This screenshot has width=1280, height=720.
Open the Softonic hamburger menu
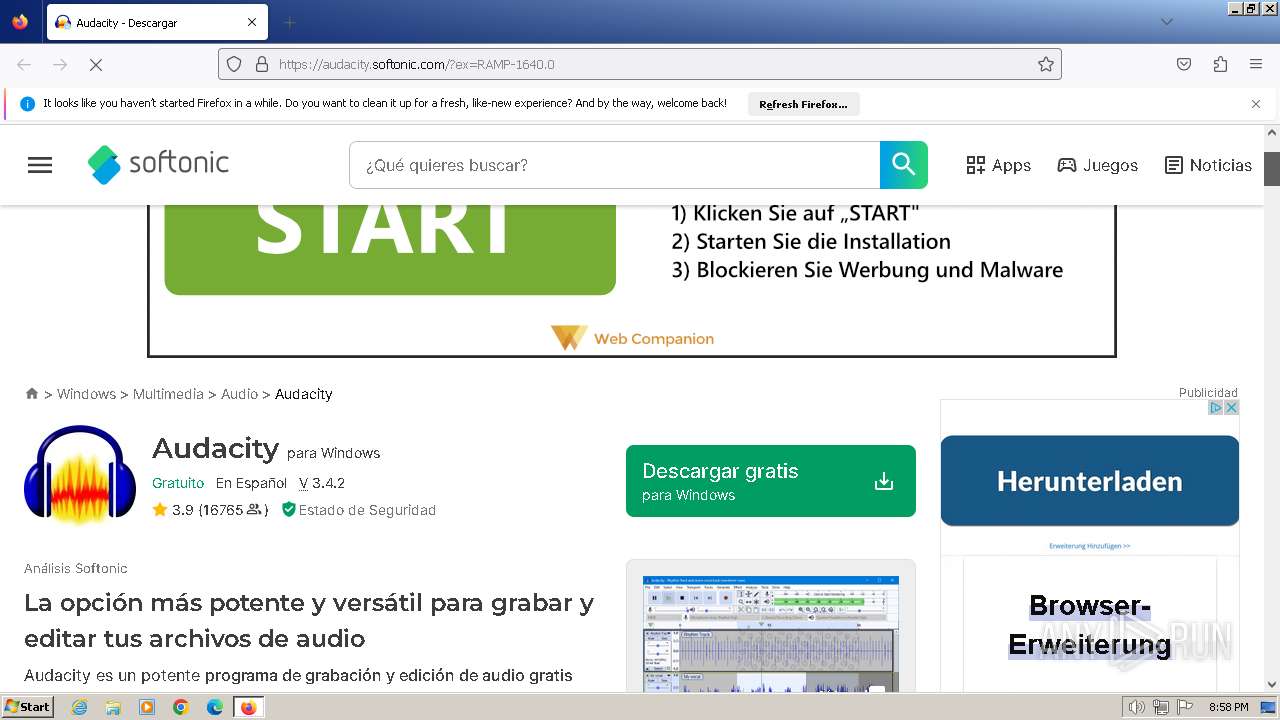tap(40, 165)
